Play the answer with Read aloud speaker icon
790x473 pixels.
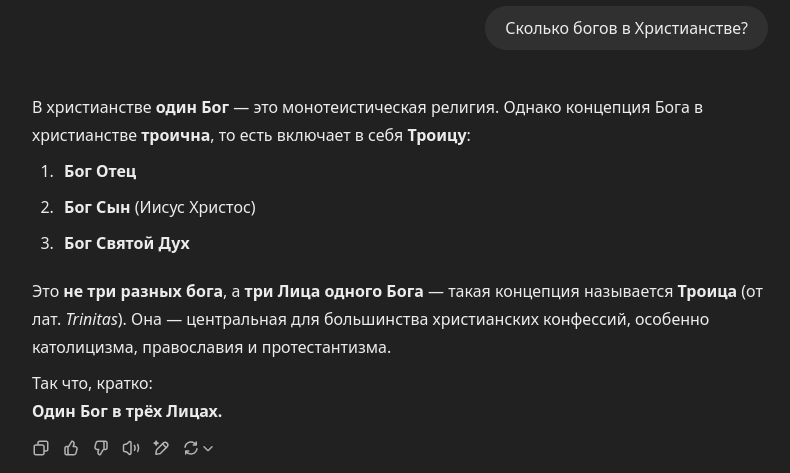tap(131, 448)
